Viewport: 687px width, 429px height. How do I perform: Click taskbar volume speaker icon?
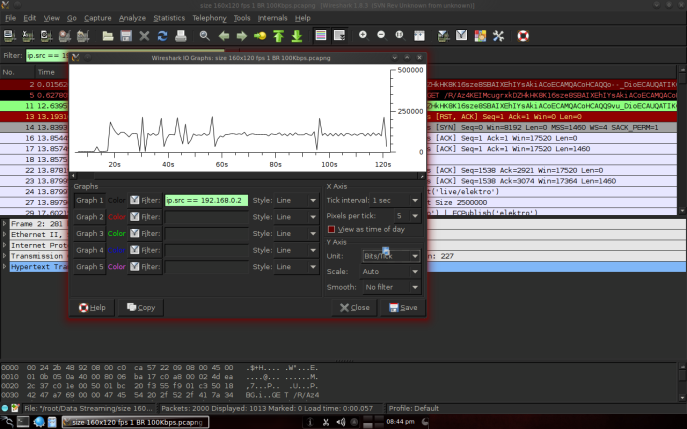[x=340, y=422]
